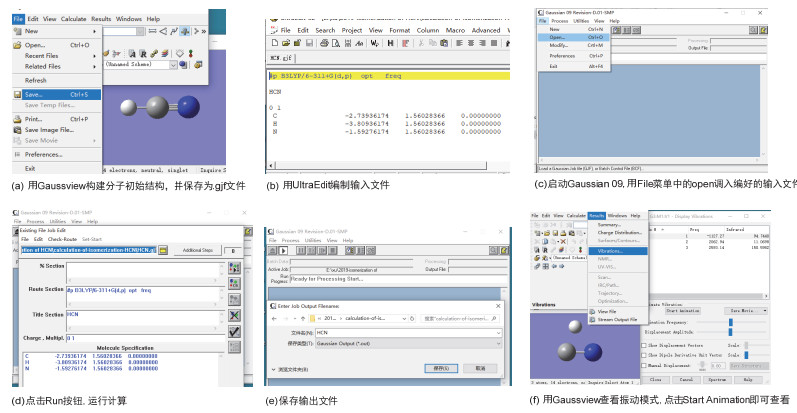The width and height of the screenshot is (797, 413).
Task: Click the red X delete icon in panel (f) toolbar
Action: click(563, 241)
